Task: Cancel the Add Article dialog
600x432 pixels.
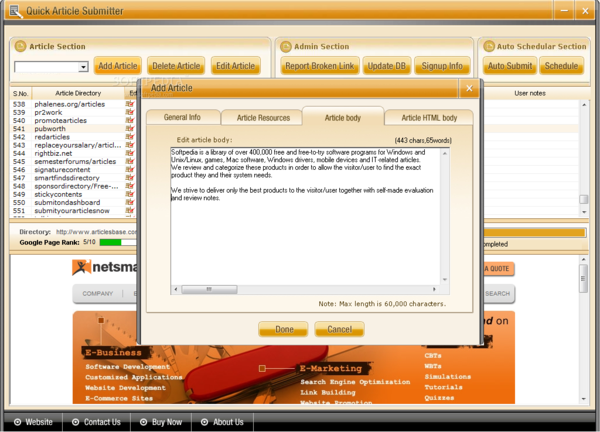Action: pos(339,329)
